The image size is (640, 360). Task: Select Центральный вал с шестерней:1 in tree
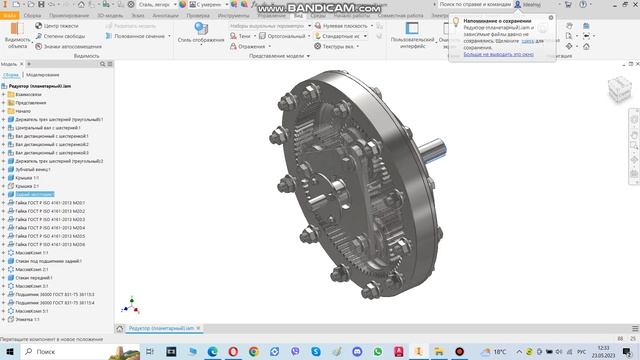pos(48,128)
